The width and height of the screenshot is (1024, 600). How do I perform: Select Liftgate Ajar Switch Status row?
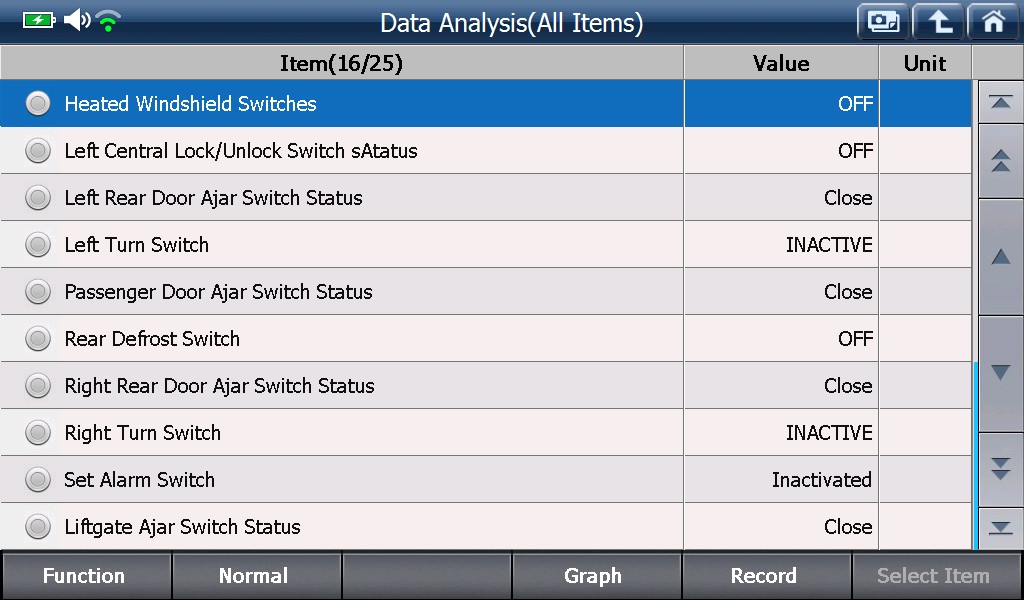click(486, 526)
